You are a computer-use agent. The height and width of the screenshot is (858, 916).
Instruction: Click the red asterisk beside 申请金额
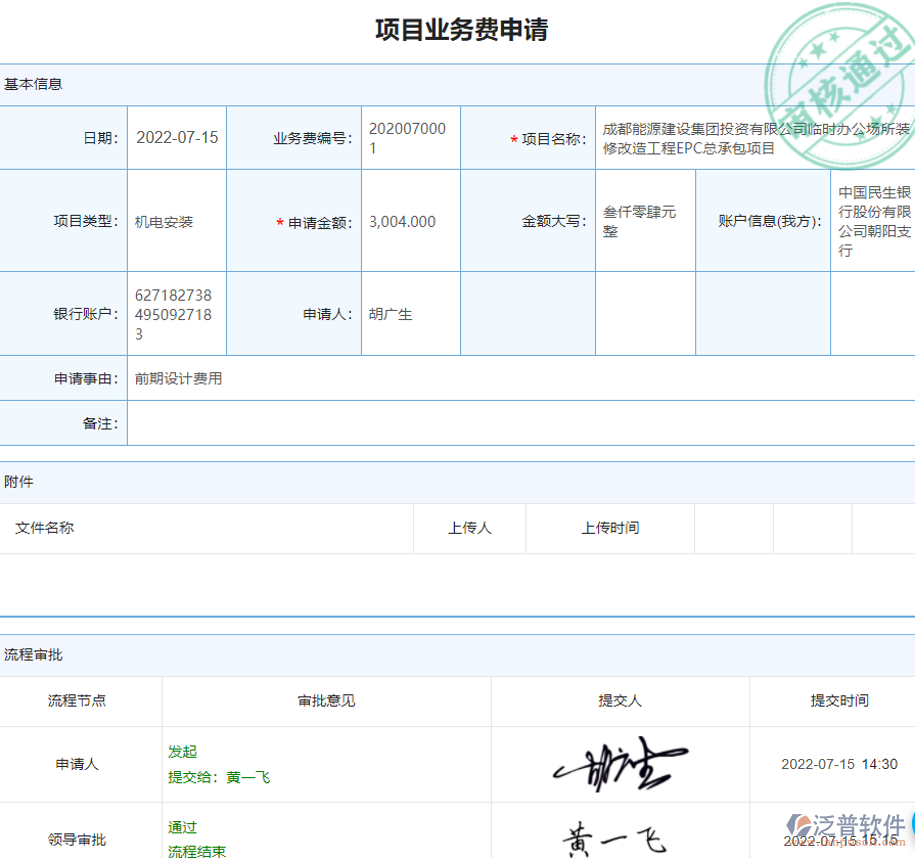click(x=279, y=221)
